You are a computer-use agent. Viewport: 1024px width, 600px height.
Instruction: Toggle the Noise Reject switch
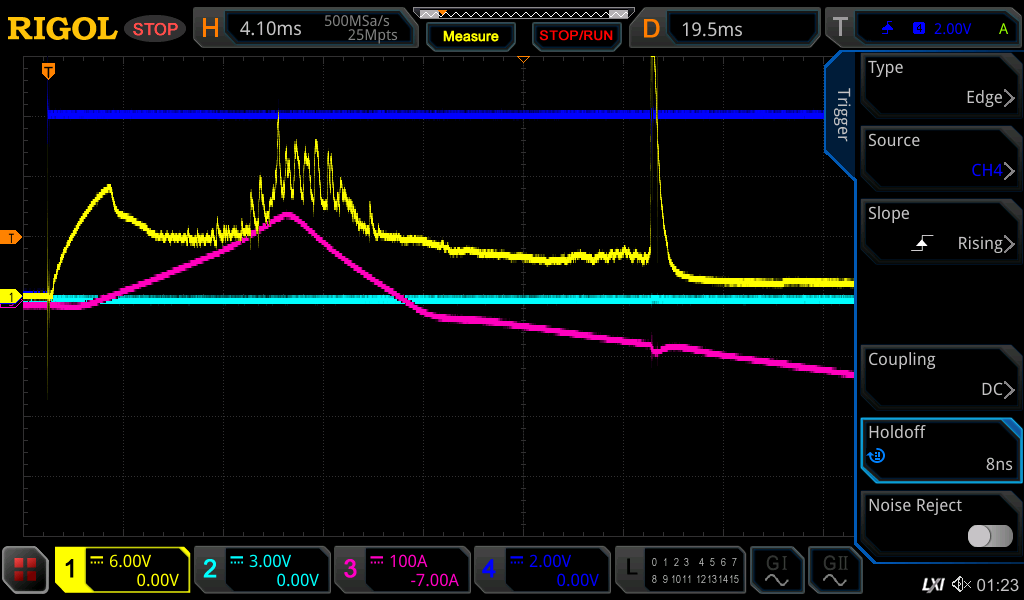point(989,536)
